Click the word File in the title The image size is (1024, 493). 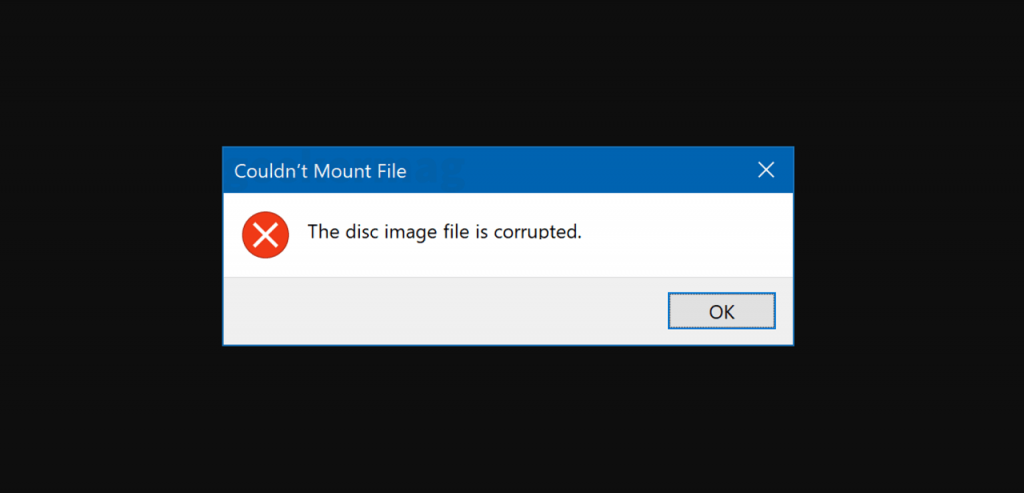[x=389, y=171]
